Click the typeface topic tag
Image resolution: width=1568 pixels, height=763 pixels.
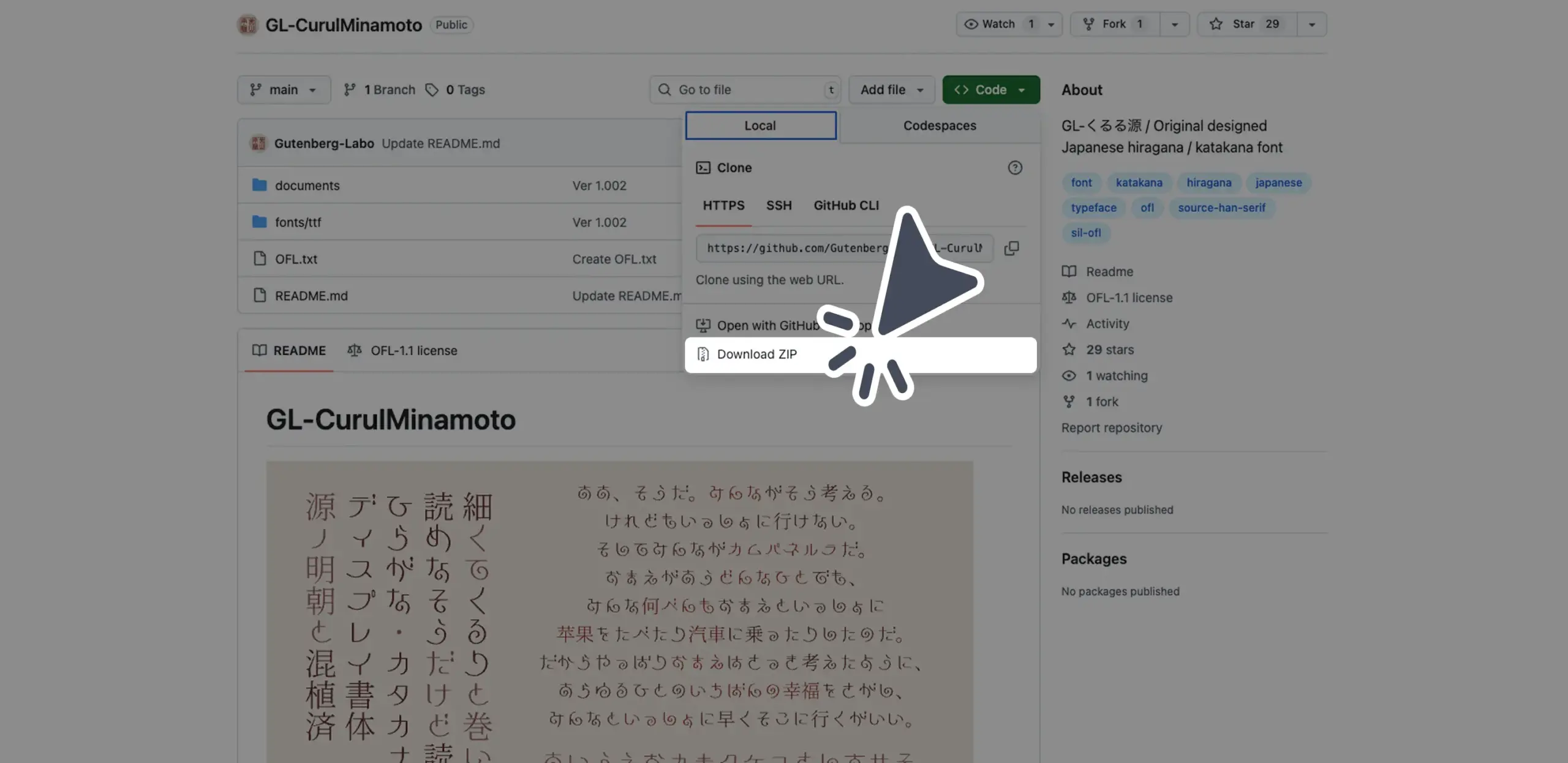pos(1093,208)
